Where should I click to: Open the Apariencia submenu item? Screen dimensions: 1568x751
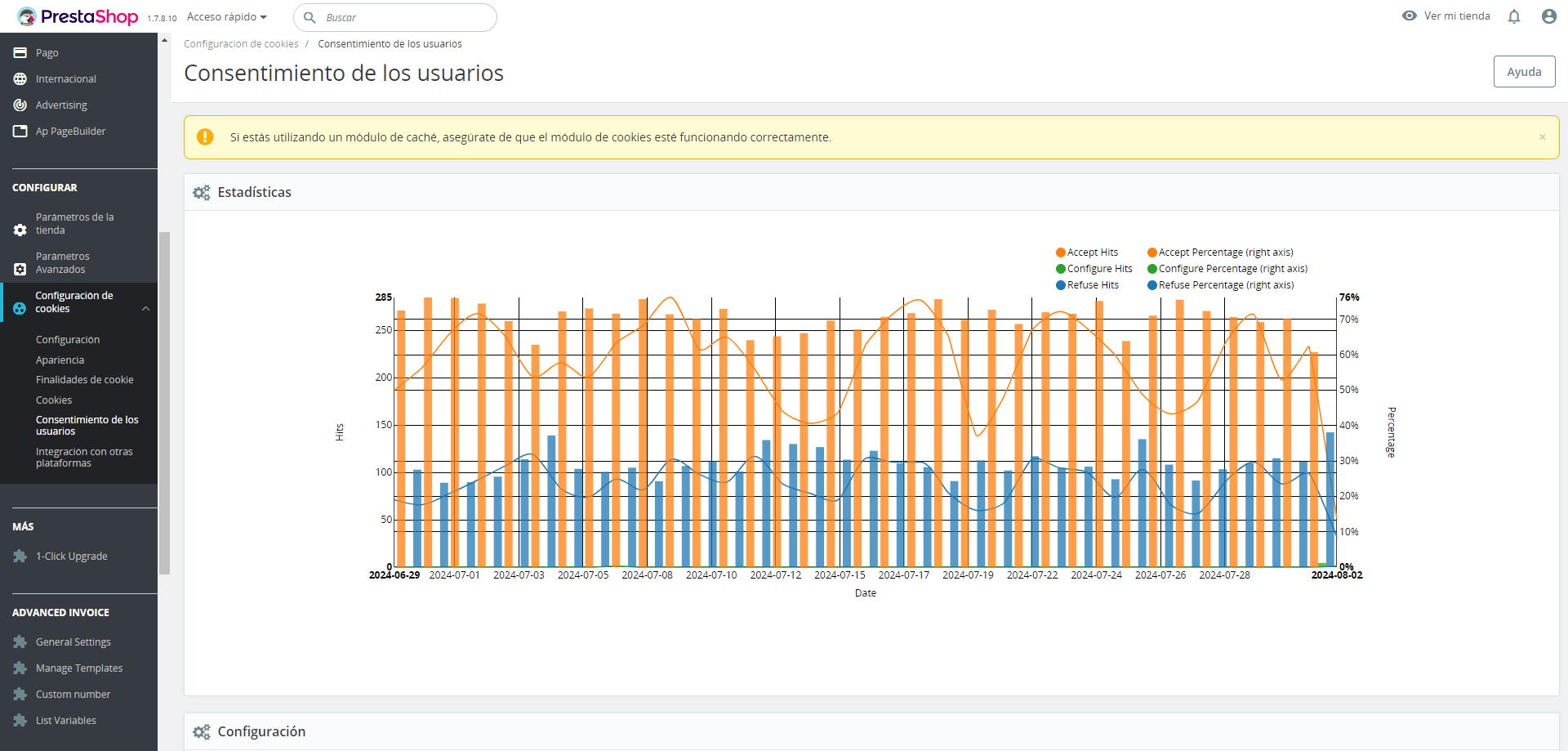click(60, 360)
